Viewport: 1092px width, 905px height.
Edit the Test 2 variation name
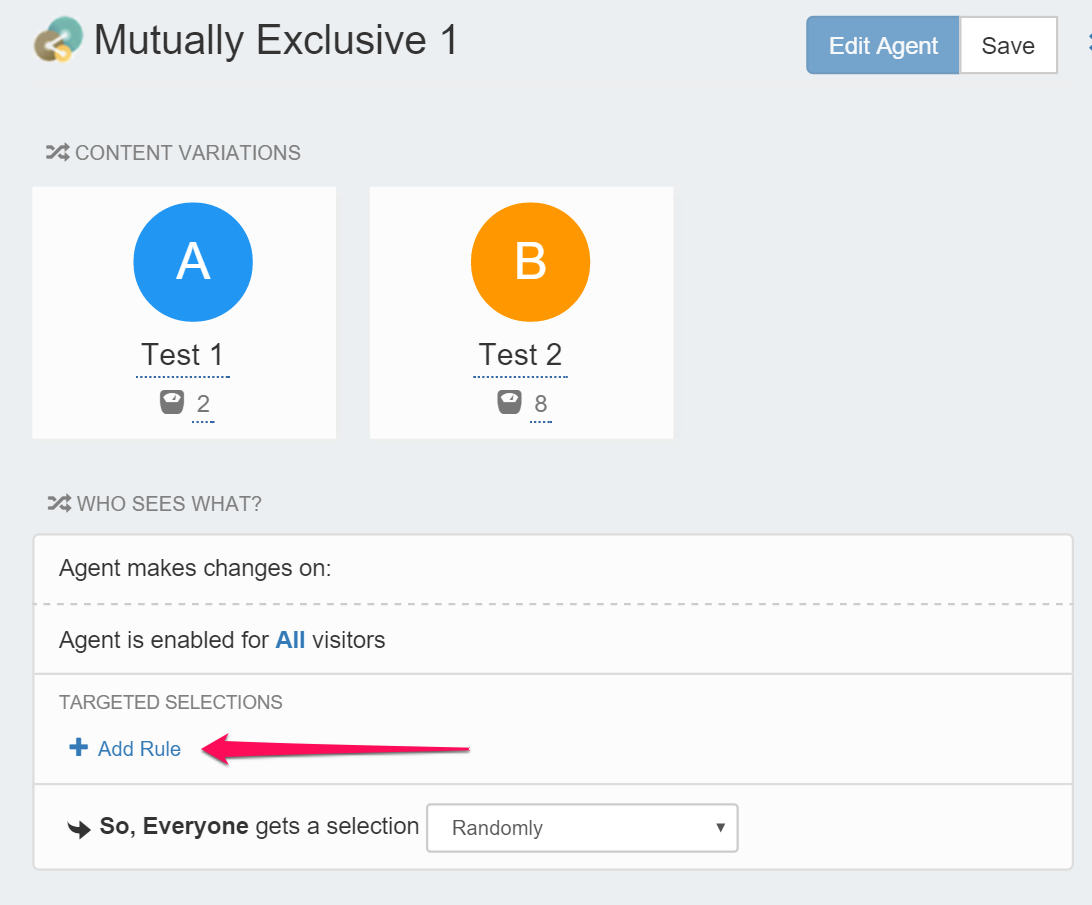click(520, 355)
